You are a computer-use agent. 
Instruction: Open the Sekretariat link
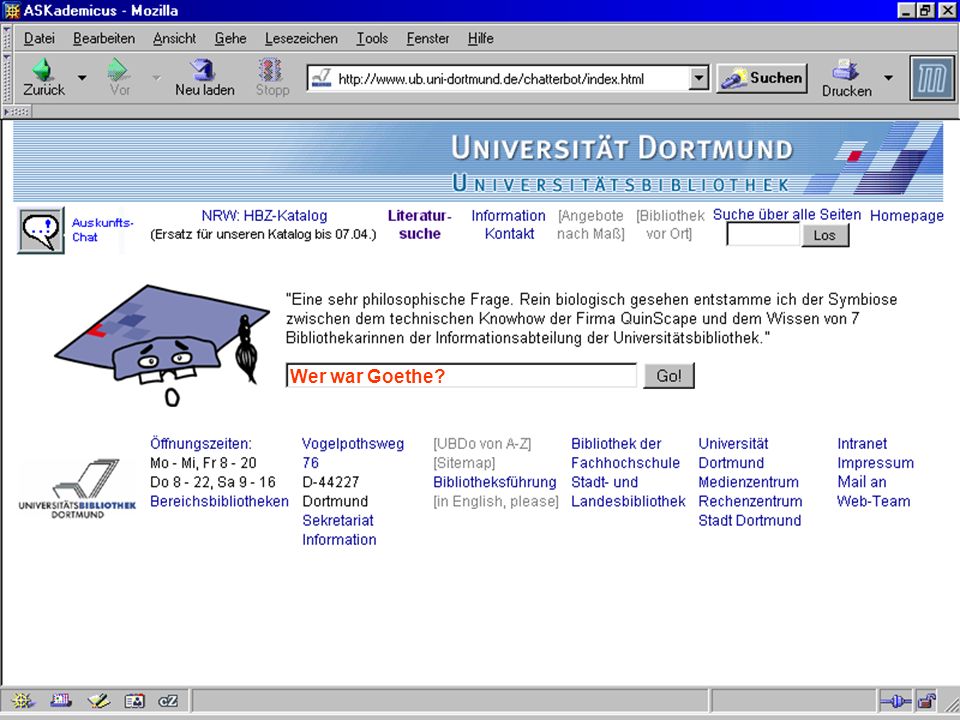tap(338, 520)
